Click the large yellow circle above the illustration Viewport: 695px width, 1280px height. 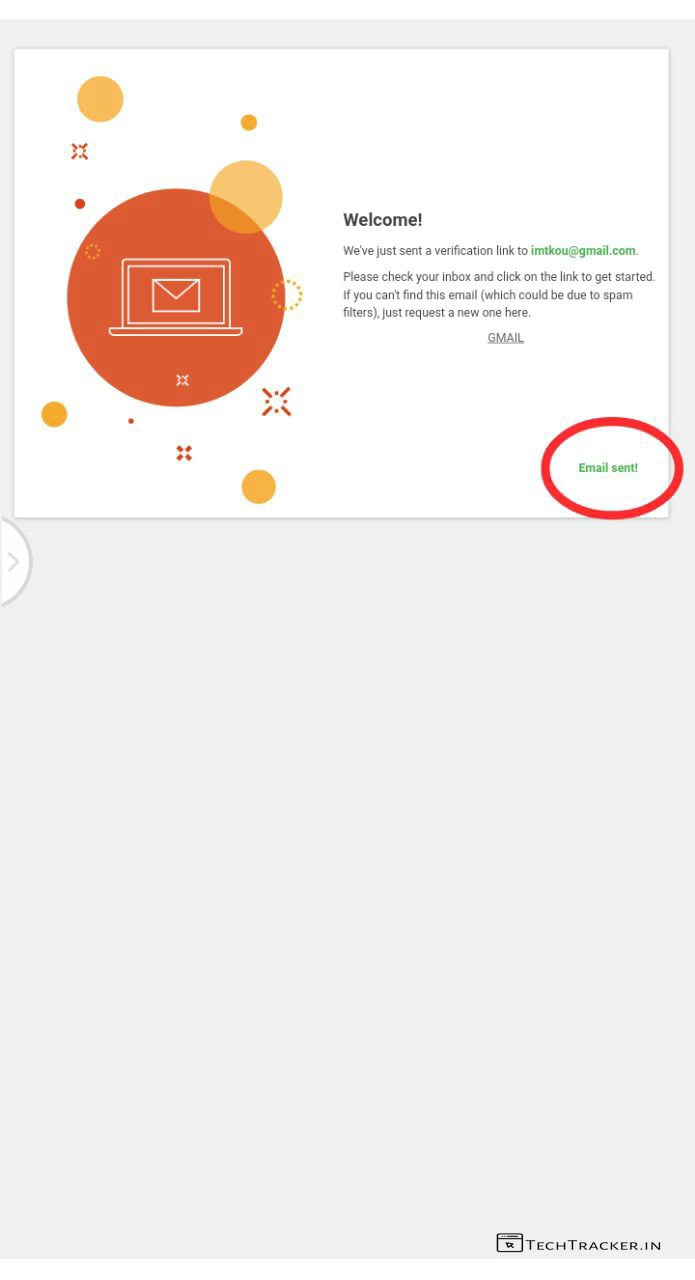point(100,99)
